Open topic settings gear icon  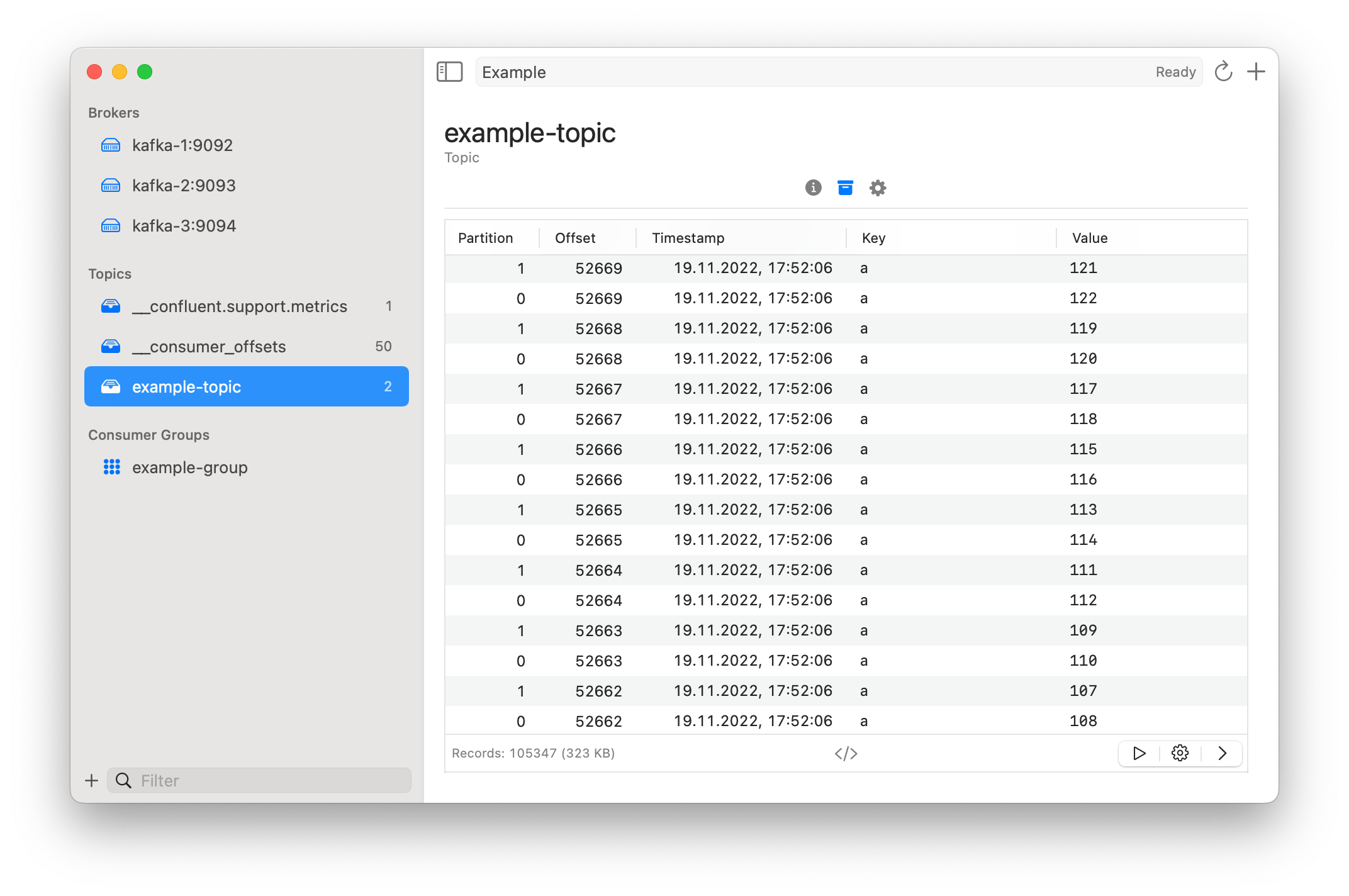click(878, 188)
